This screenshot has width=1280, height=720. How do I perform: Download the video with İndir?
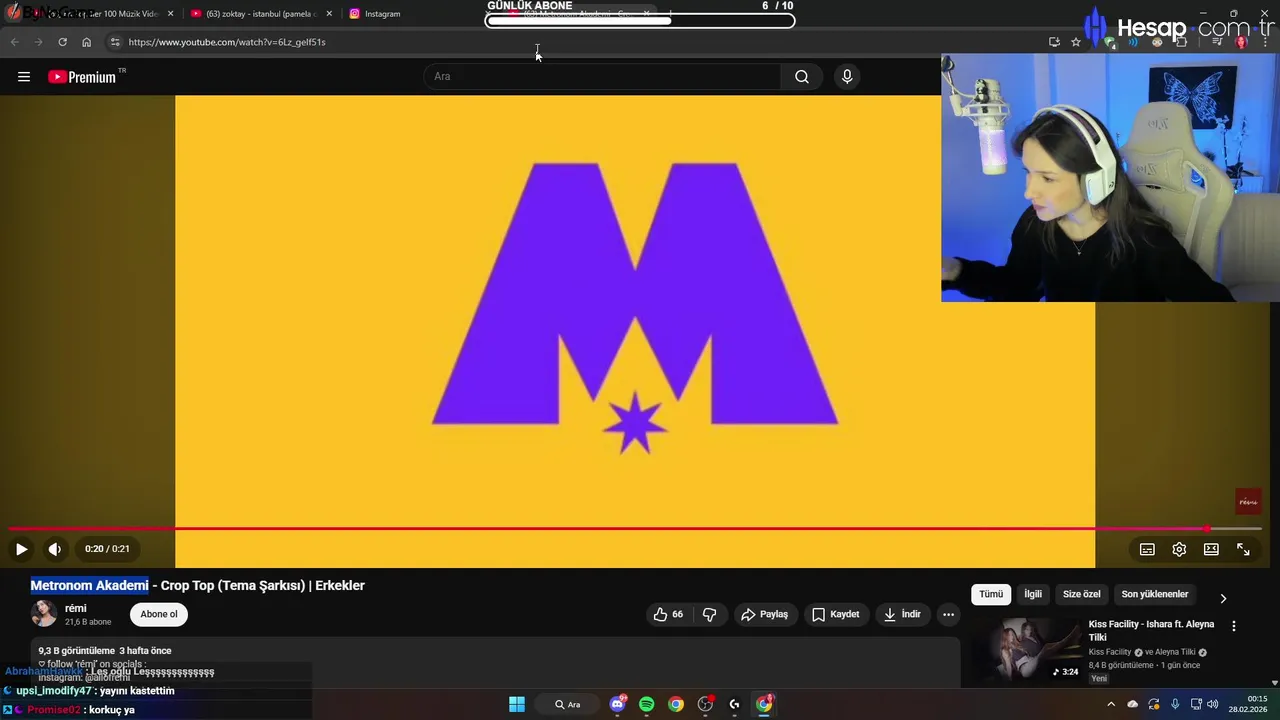[902, 614]
